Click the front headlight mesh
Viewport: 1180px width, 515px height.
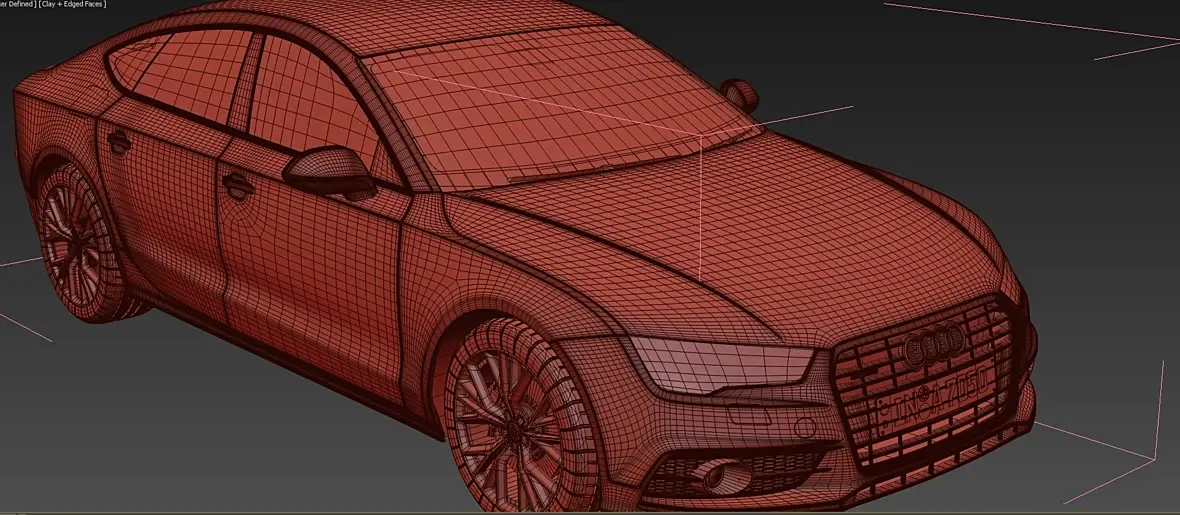click(x=719, y=364)
